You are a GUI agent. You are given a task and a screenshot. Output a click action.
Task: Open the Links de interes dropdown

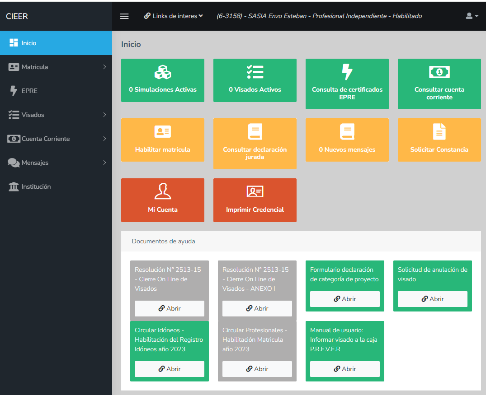173,16
